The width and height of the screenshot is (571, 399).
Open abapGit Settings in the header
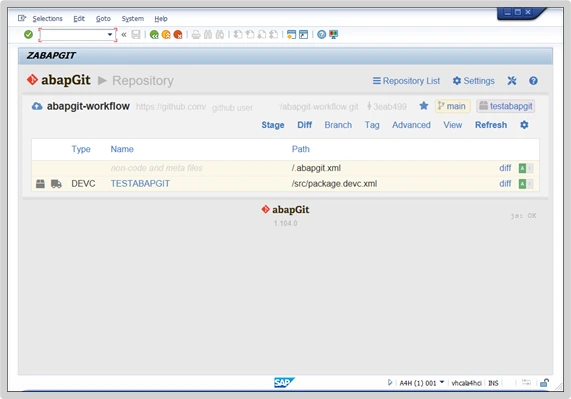click(473, 81)
